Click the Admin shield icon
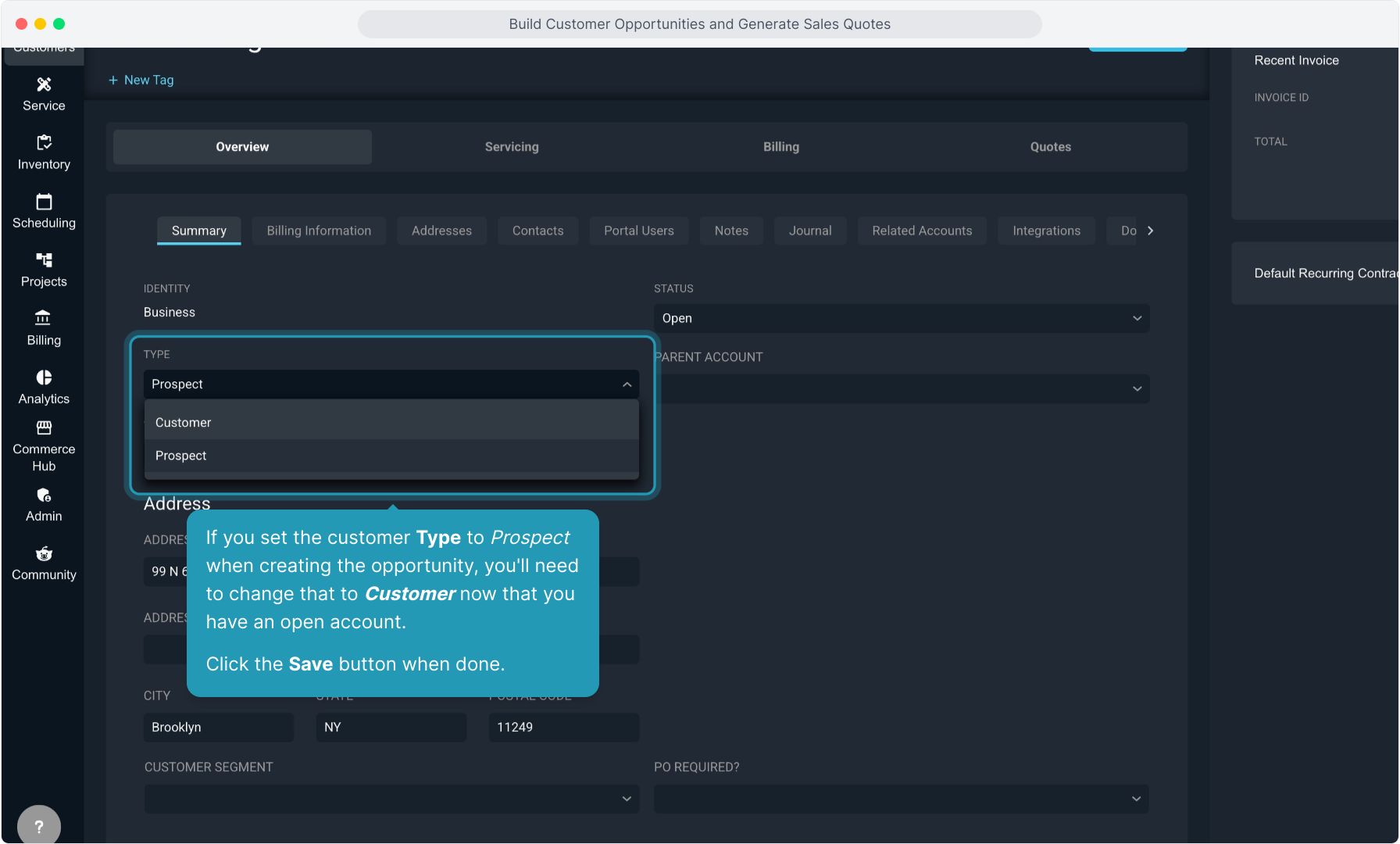Screen dimensions: 1400x844 (44, 495)
